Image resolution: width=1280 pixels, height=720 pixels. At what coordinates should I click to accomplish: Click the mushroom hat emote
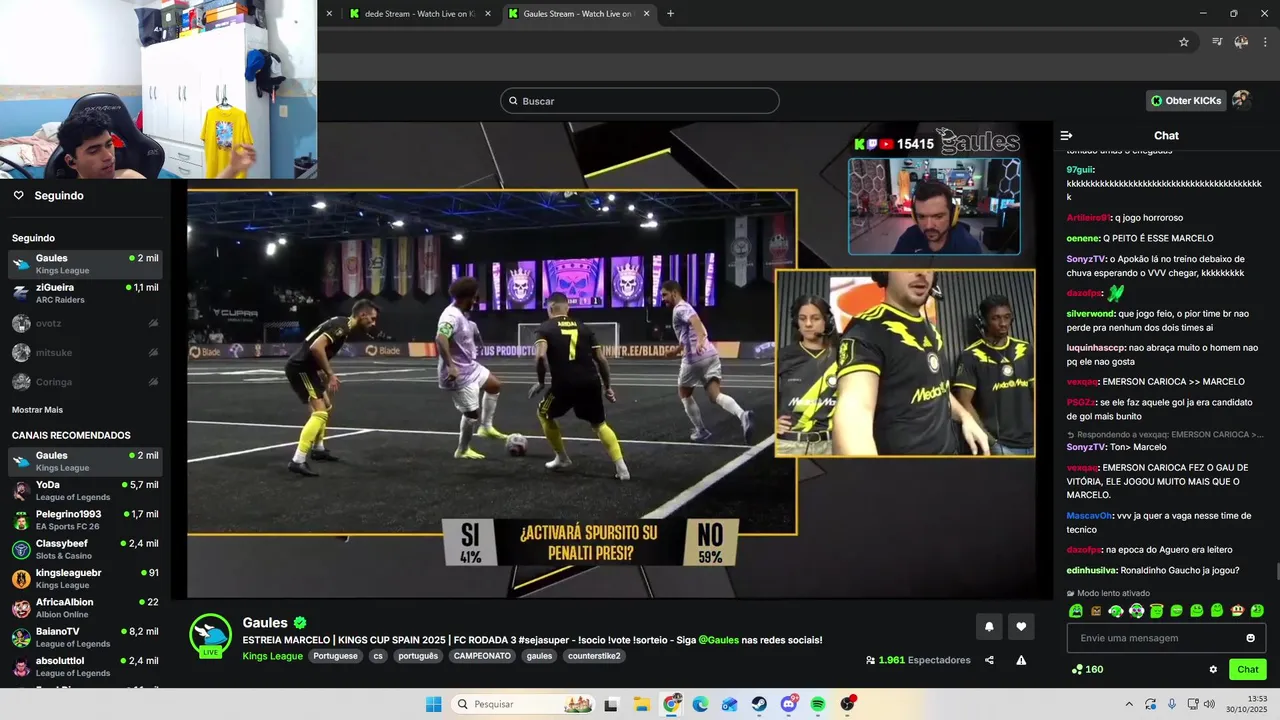[x=1237, y=611]
